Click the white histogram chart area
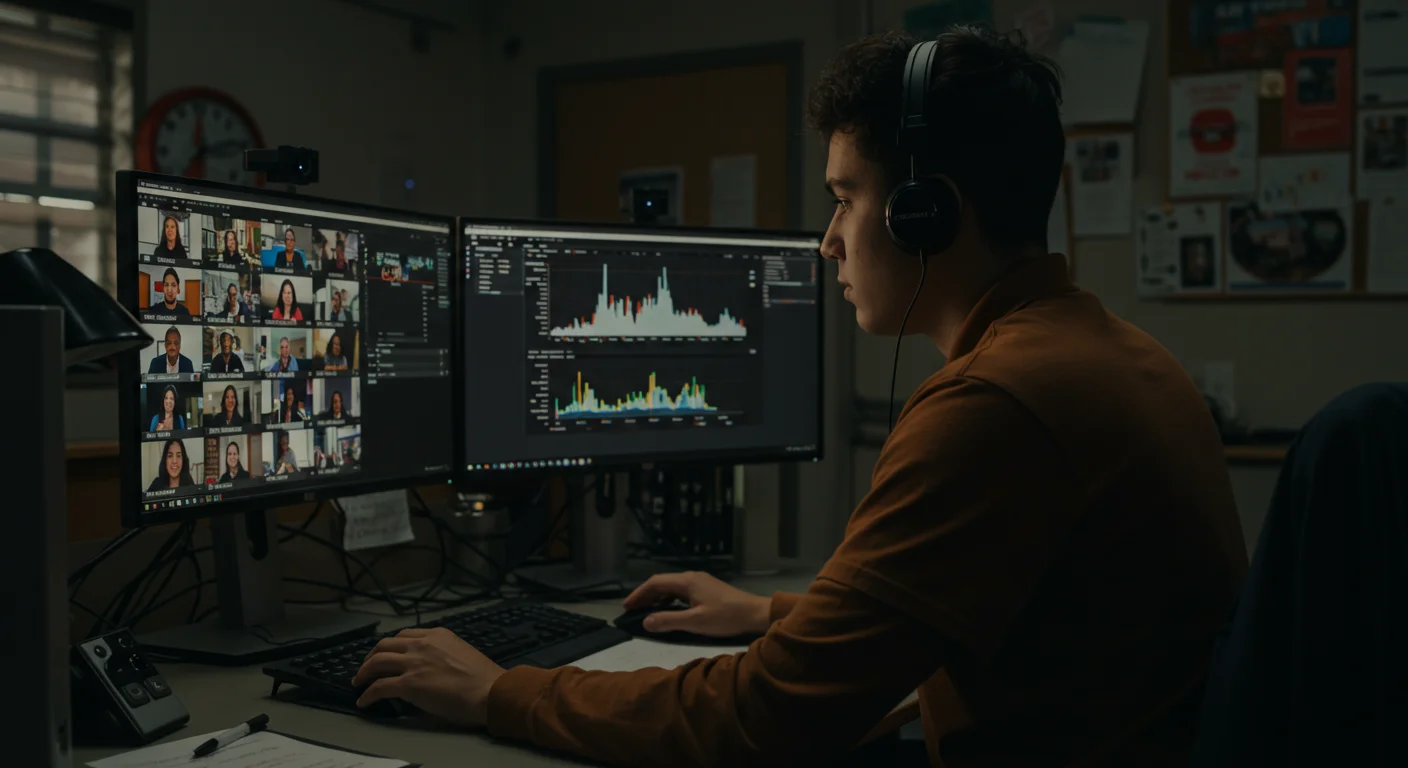 point(649,299)
